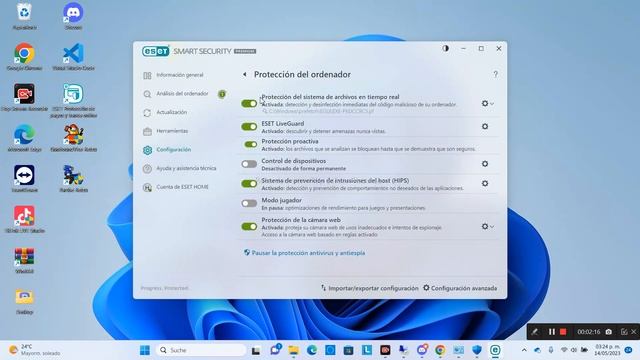Open Configuración avanzada

(460, 288)
